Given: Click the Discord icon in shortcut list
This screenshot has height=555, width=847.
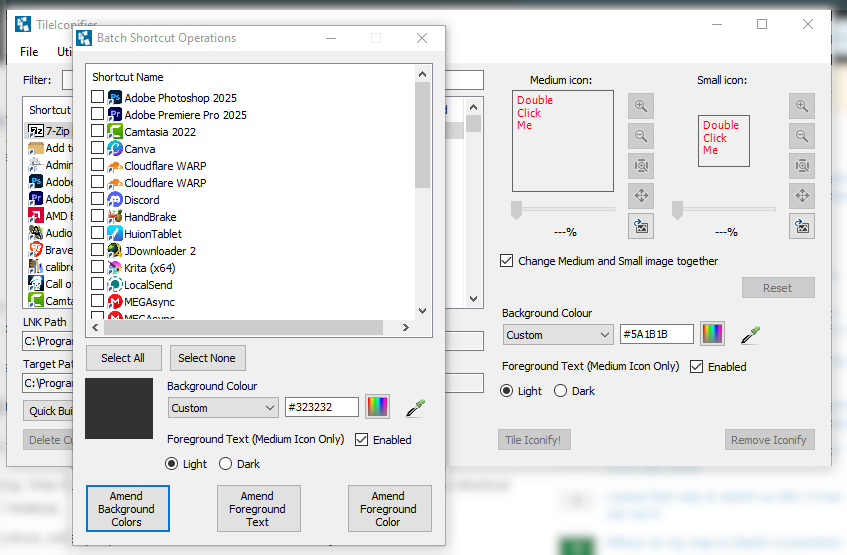Looking at the screenshot, I should (115, 200).
